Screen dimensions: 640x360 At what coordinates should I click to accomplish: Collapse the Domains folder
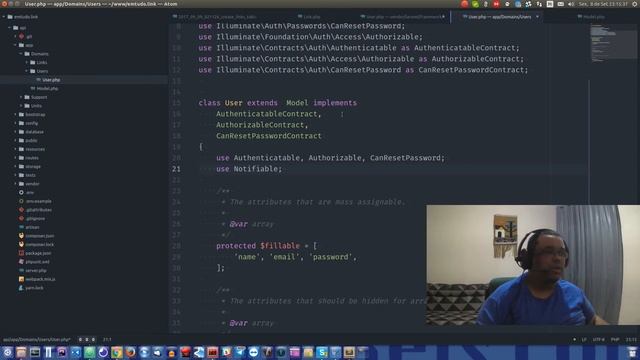click(21, 54)
